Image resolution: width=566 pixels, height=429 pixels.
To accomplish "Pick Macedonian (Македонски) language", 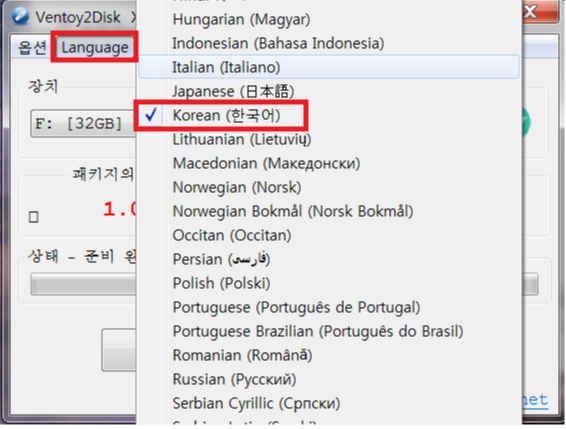I will coord(329,163).
